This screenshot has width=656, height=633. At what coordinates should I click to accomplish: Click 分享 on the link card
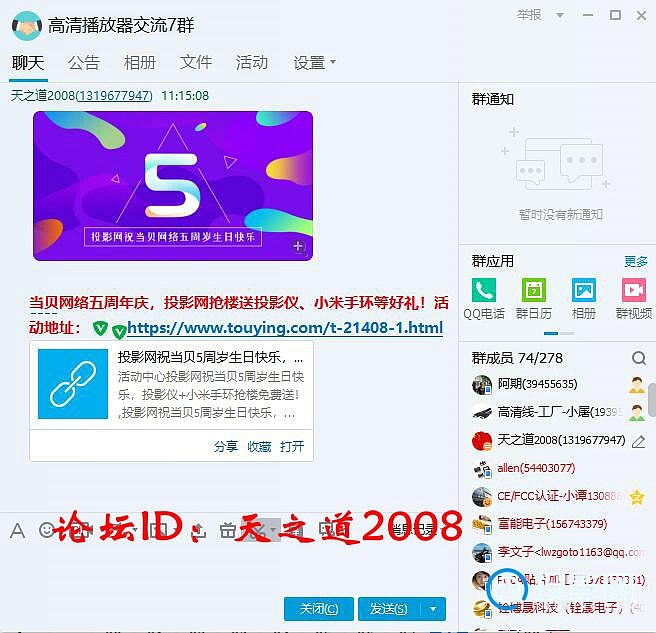pos(226,446)
